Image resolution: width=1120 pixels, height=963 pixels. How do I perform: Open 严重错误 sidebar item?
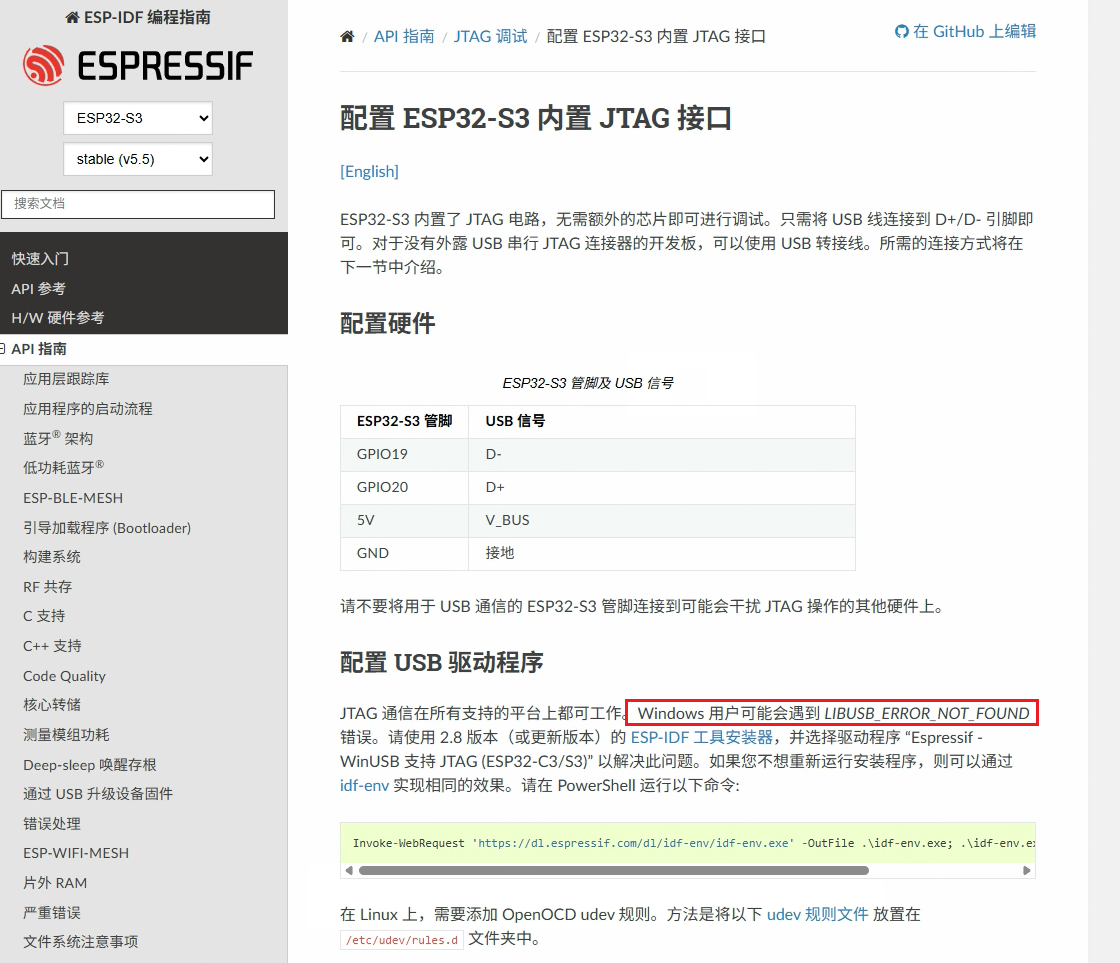pyautogui.click(x=51, y=912)
